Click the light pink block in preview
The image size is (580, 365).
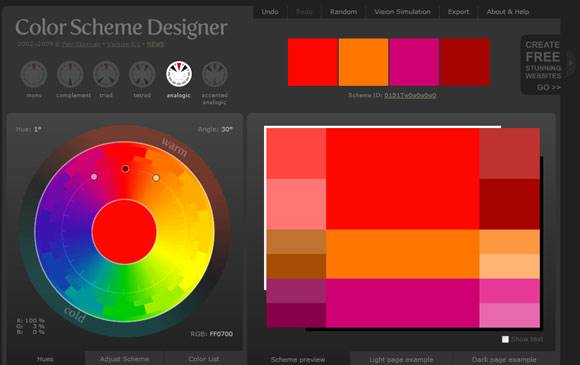point(510,315)
